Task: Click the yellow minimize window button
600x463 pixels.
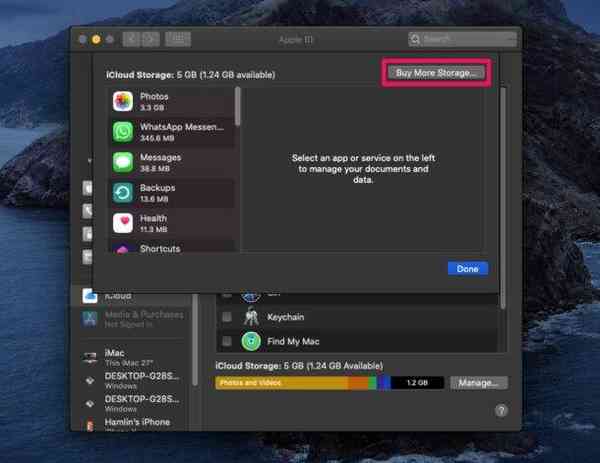Action: pos(96,39)
